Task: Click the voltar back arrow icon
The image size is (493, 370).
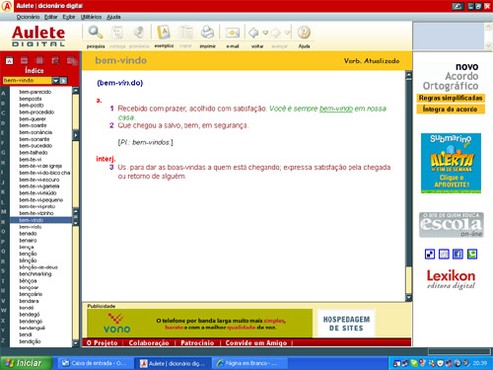Action: click(254, 33)
